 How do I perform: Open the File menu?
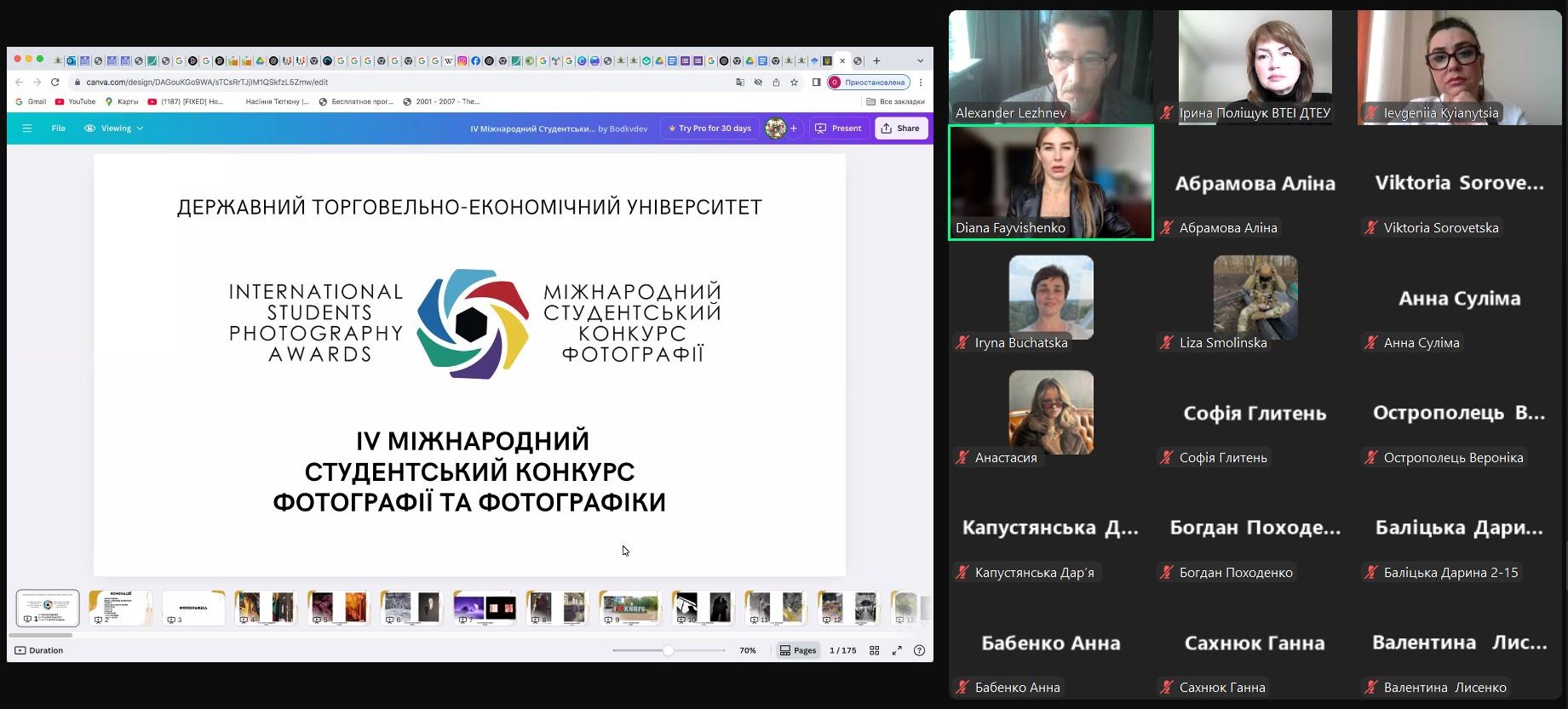pyautogui.click(x=58, y=129)
